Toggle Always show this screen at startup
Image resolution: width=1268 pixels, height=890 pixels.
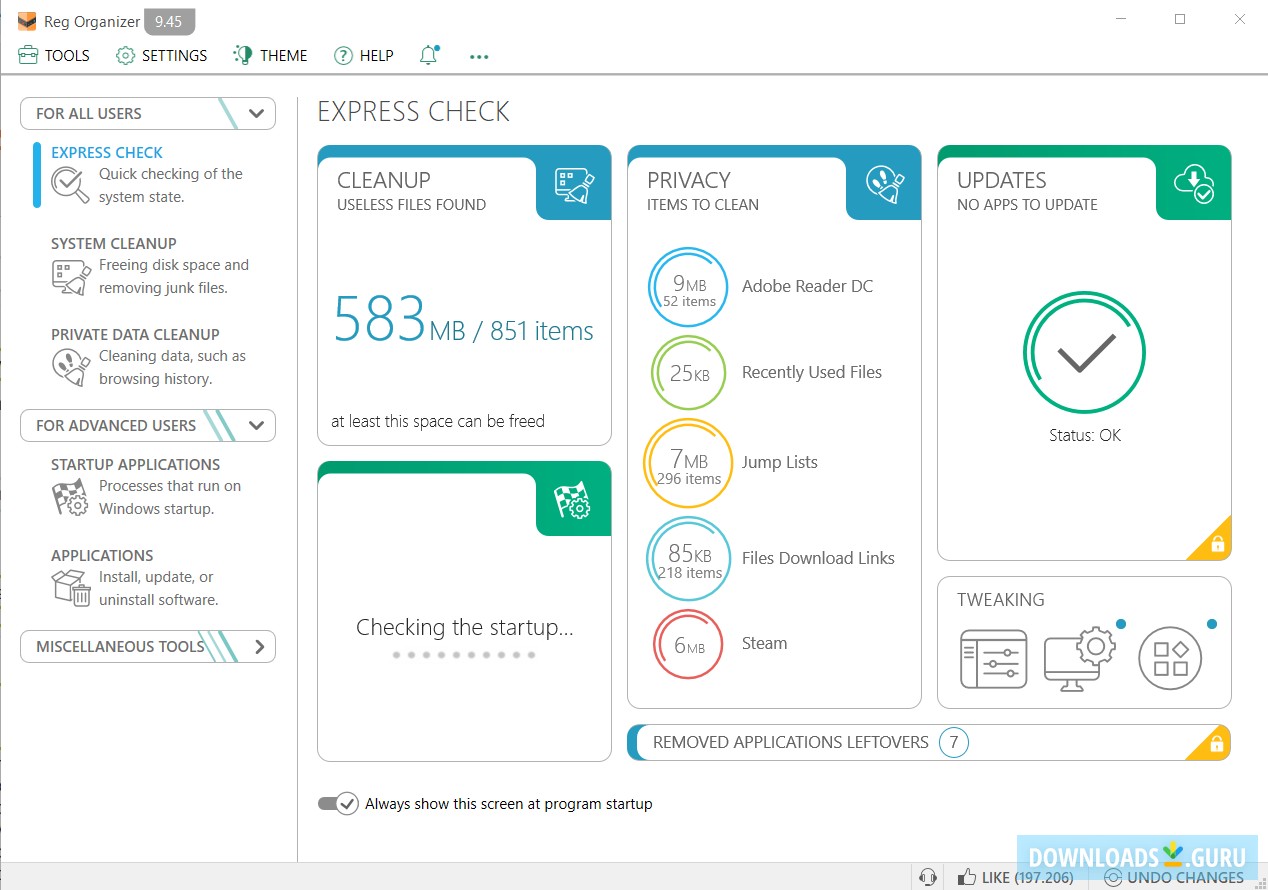point(338,803)
